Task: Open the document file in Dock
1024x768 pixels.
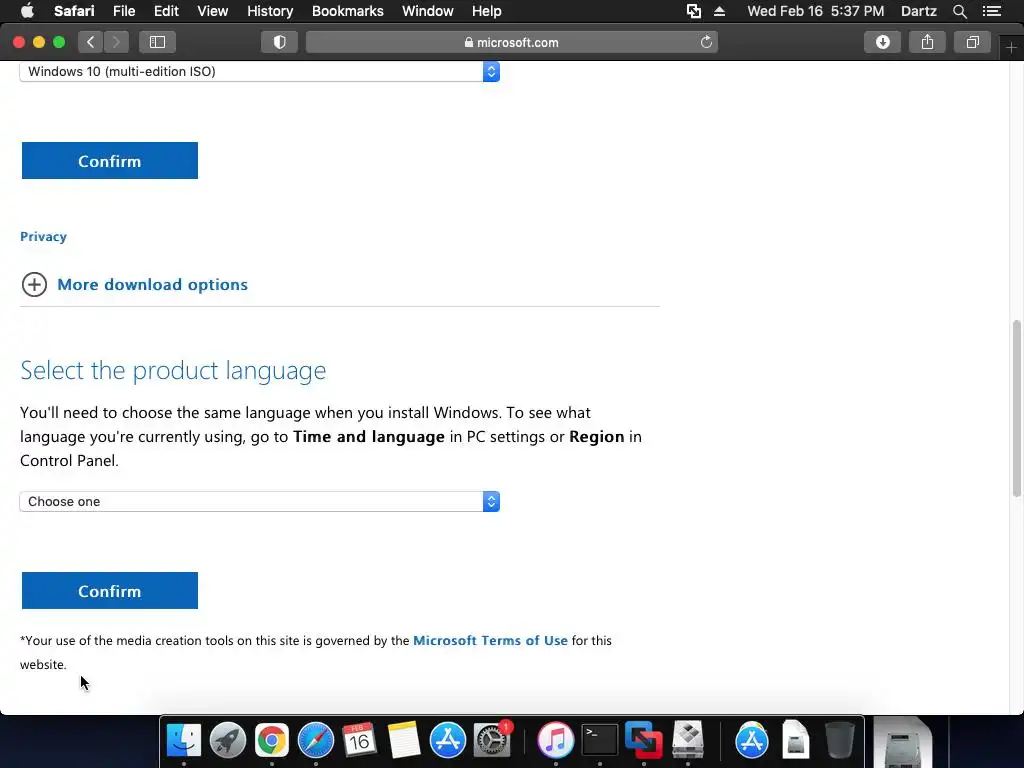Action: [796, 741]
